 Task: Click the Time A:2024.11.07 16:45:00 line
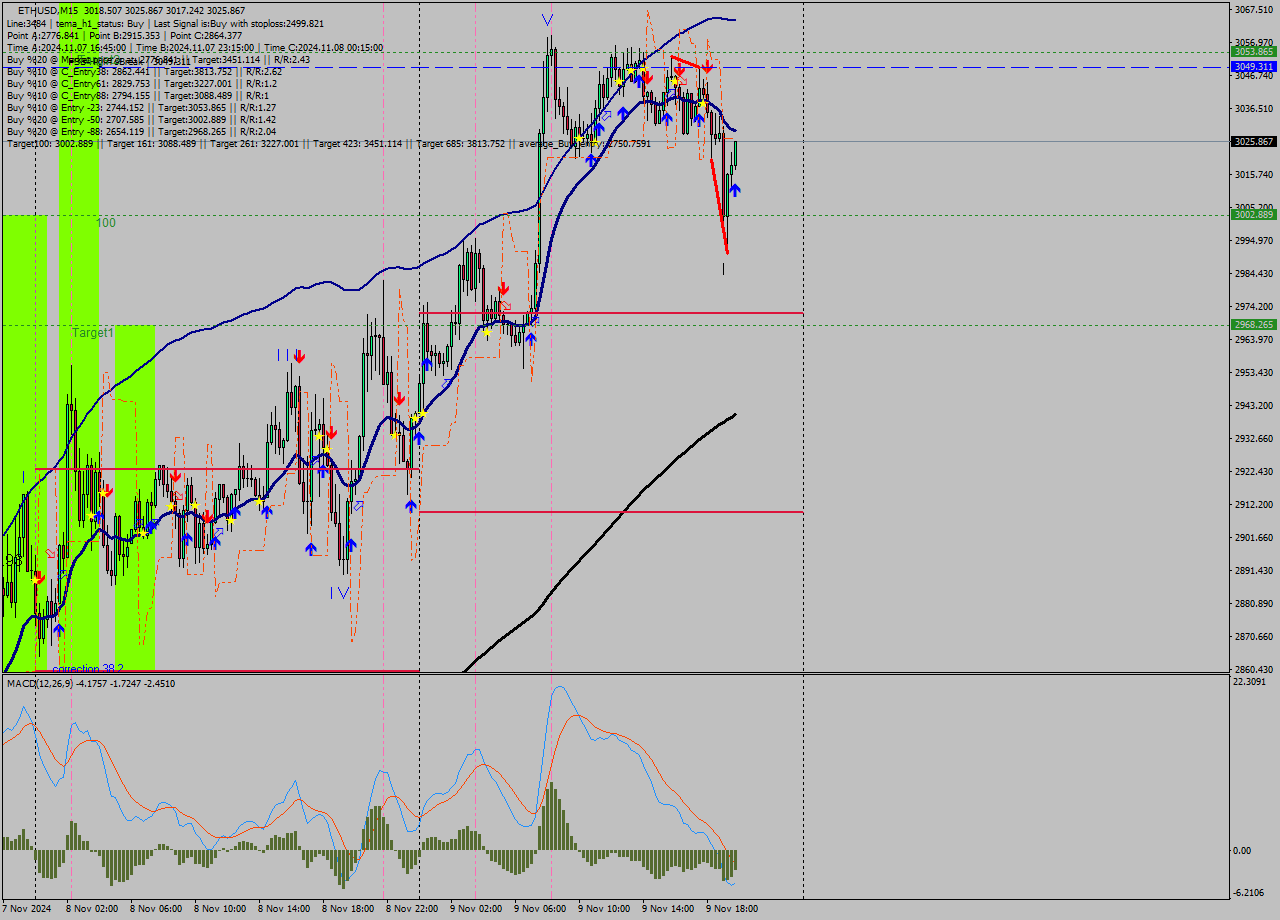click(x=195, y=47)
